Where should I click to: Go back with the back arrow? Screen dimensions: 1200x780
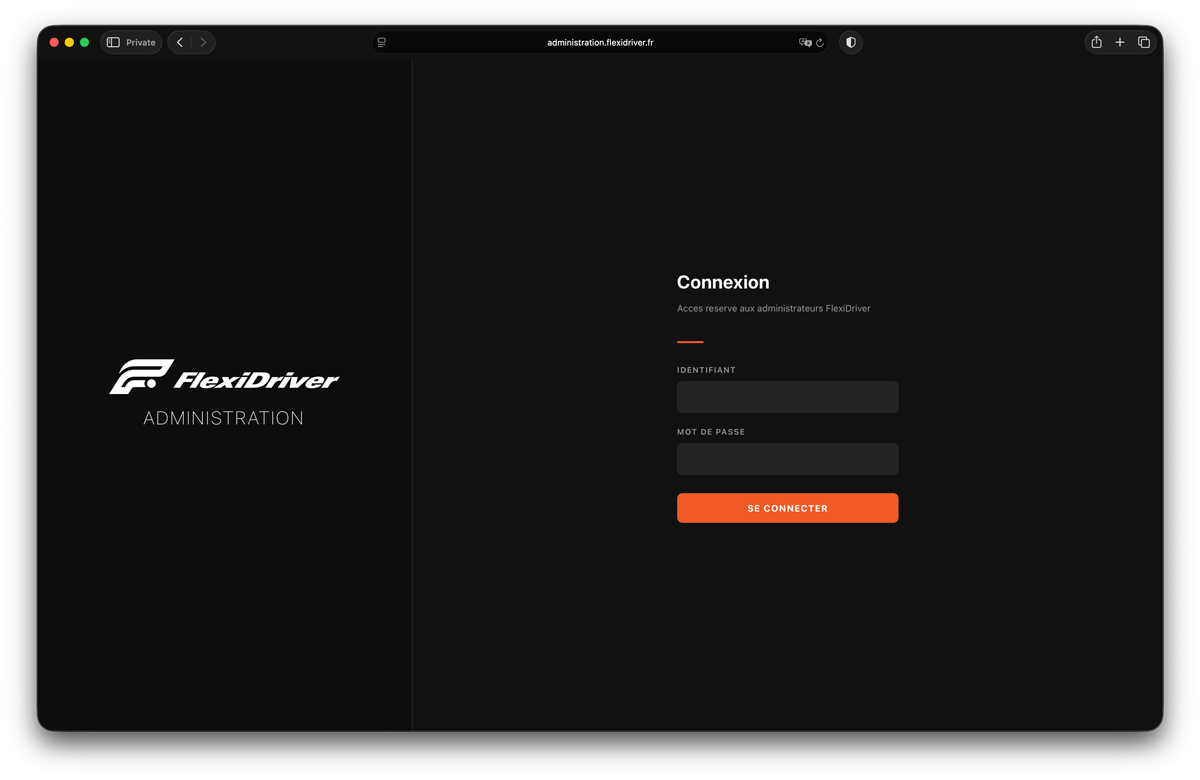180,42
